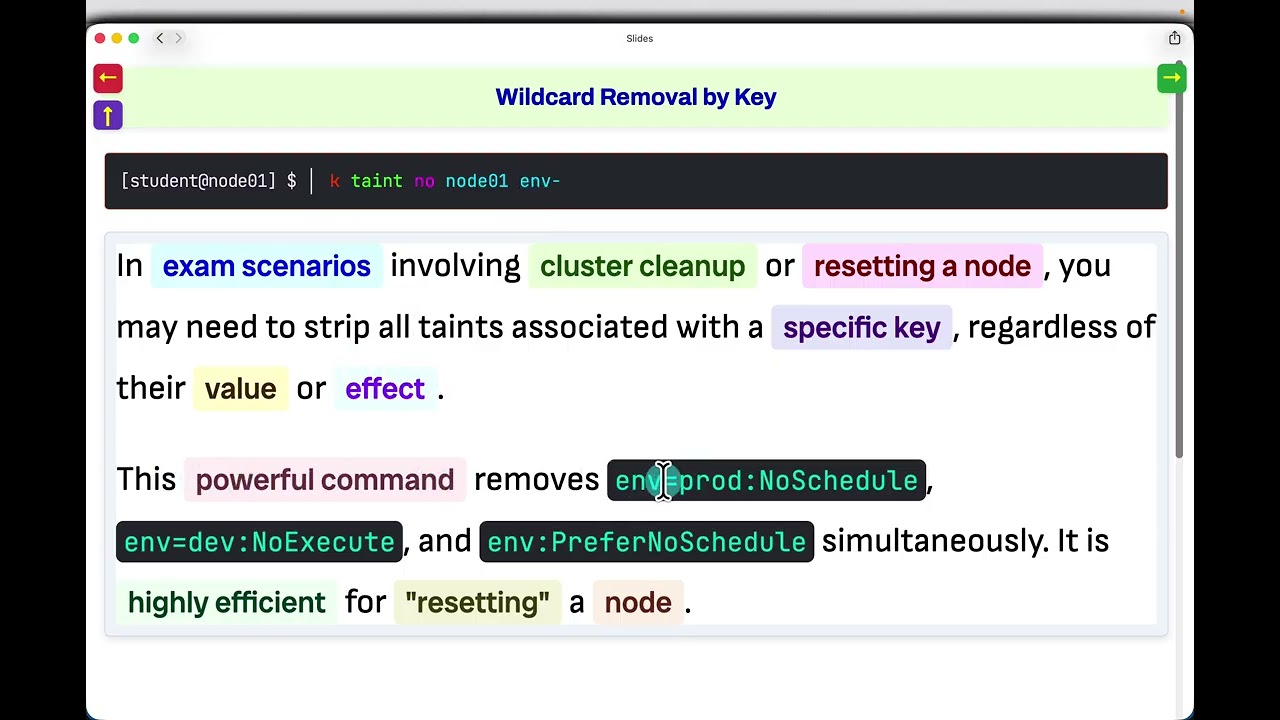Click the purple up-arrow button
This screenshot has height=720, width=1280.
(x=108, y=116)
